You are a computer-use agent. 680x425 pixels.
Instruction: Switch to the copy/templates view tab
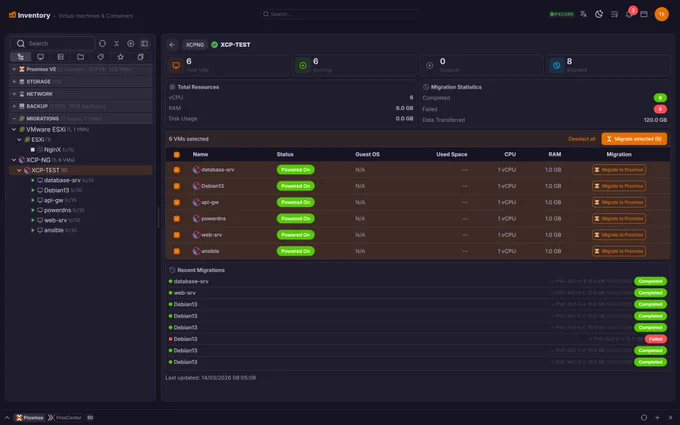(x=140, y=57)
